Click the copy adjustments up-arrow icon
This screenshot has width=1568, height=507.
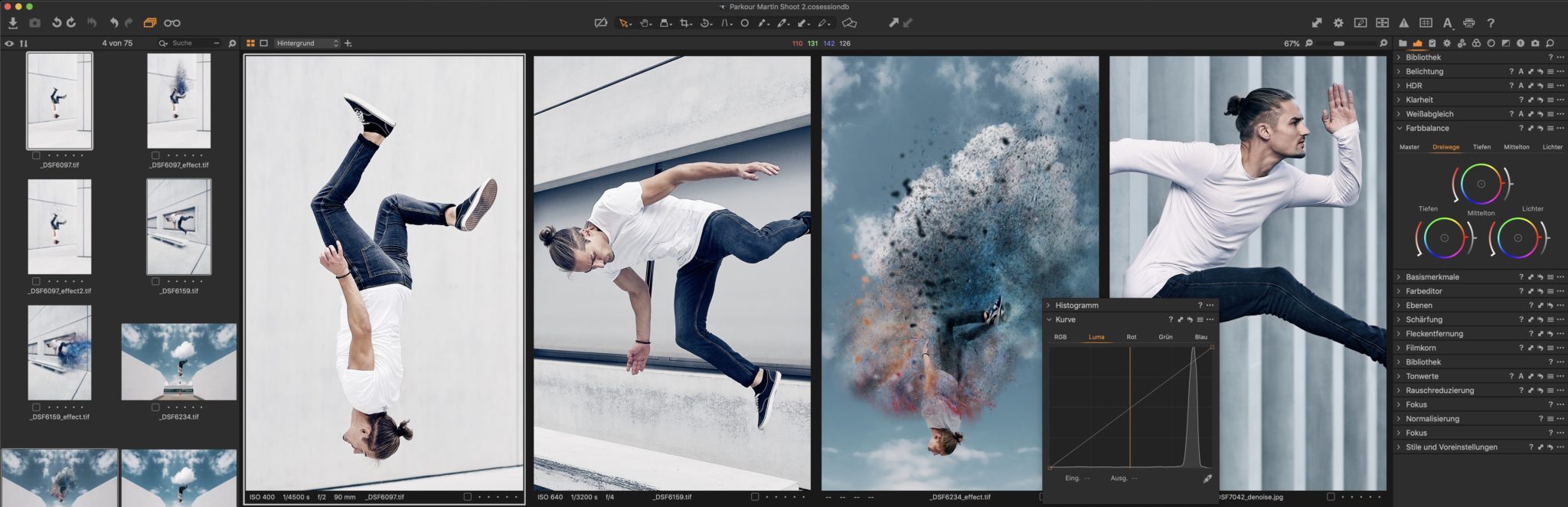[893, 23]
